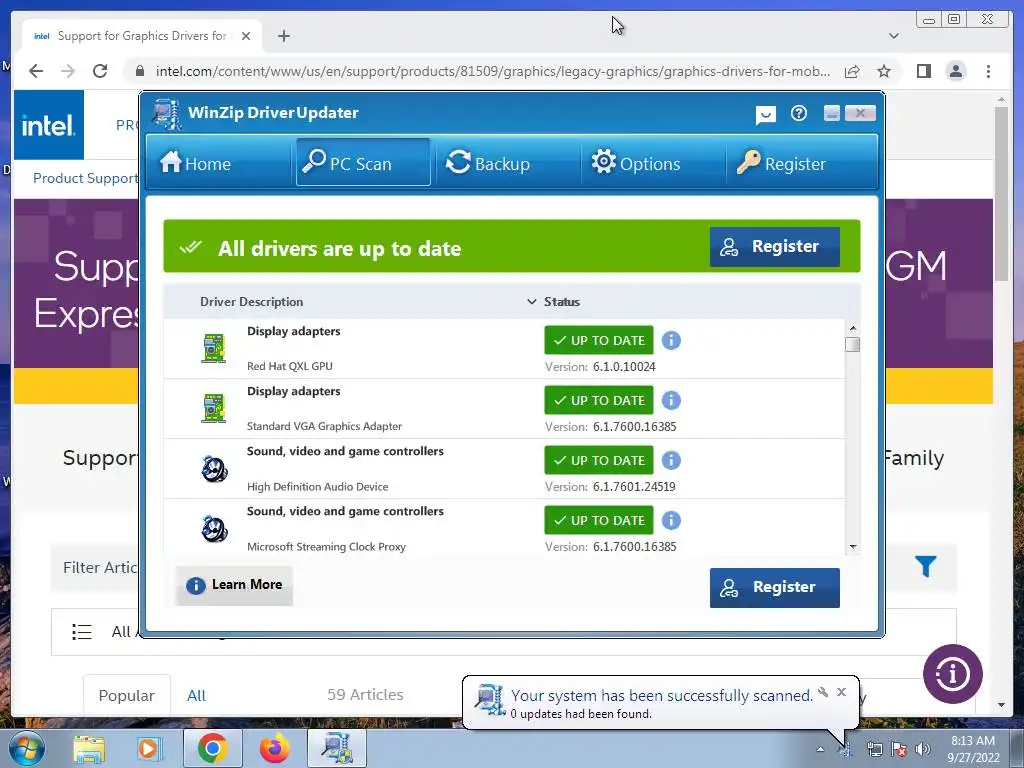1024x768 pixels.
Task: Select the Red Hat QXL GPU text
Action: (x=290, y=366)
